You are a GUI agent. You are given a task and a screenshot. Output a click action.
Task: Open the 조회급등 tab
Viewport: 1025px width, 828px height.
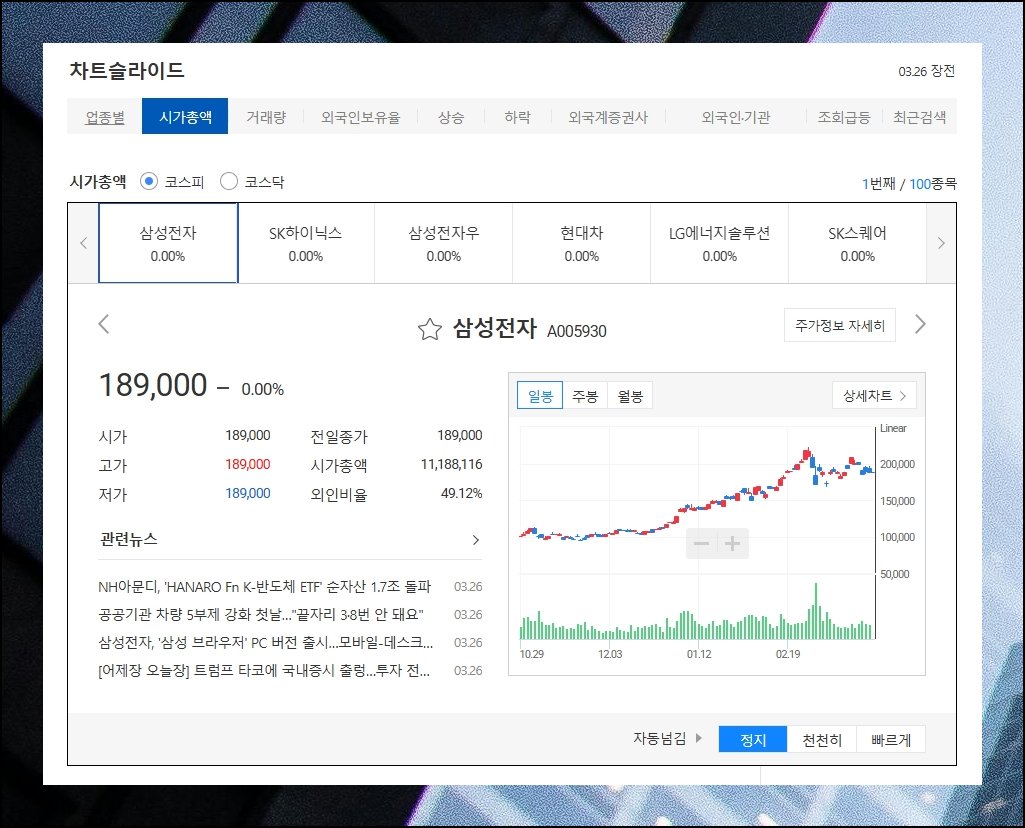(x=844, y=117)
